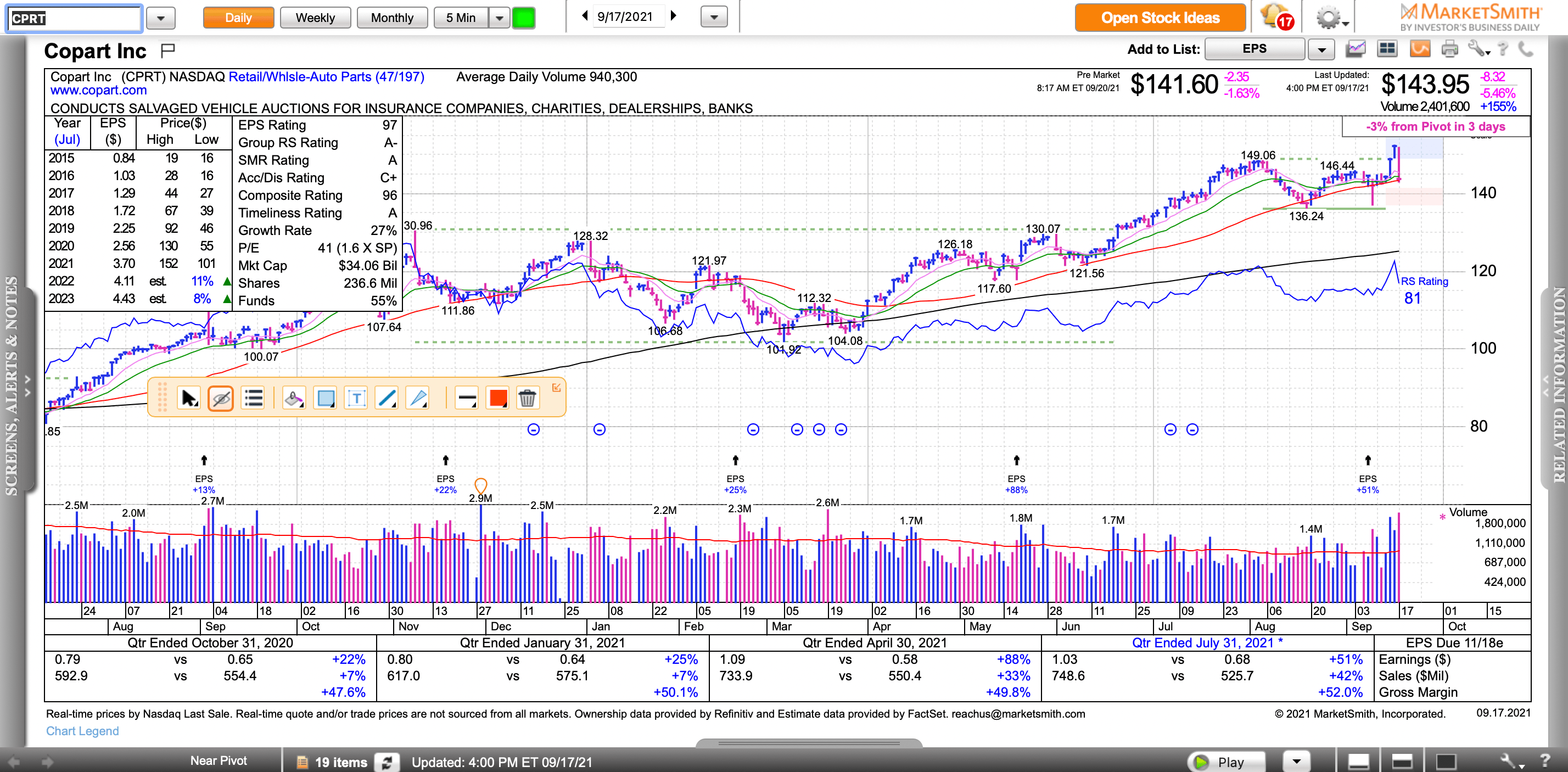Select the line drawing tool

(x=387, y=399)
